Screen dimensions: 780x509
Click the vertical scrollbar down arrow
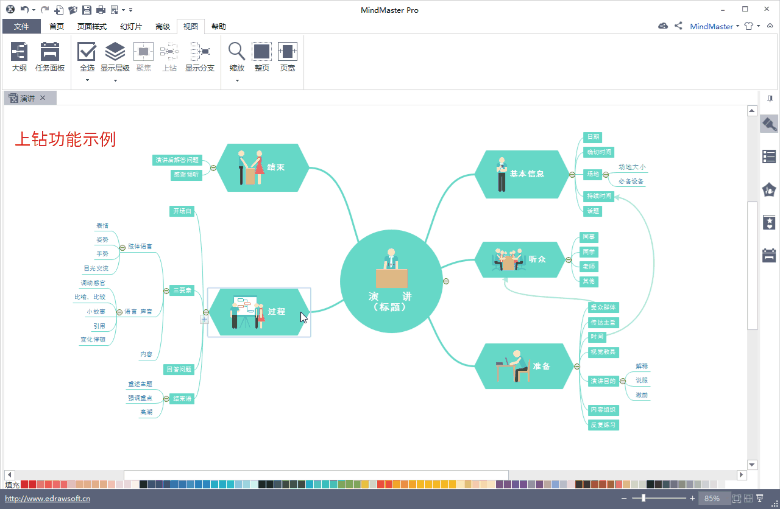(752, 464)
